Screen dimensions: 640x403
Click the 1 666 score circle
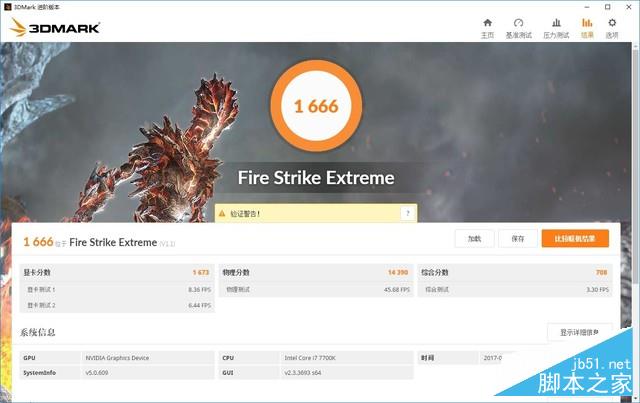tap(316, 106)
